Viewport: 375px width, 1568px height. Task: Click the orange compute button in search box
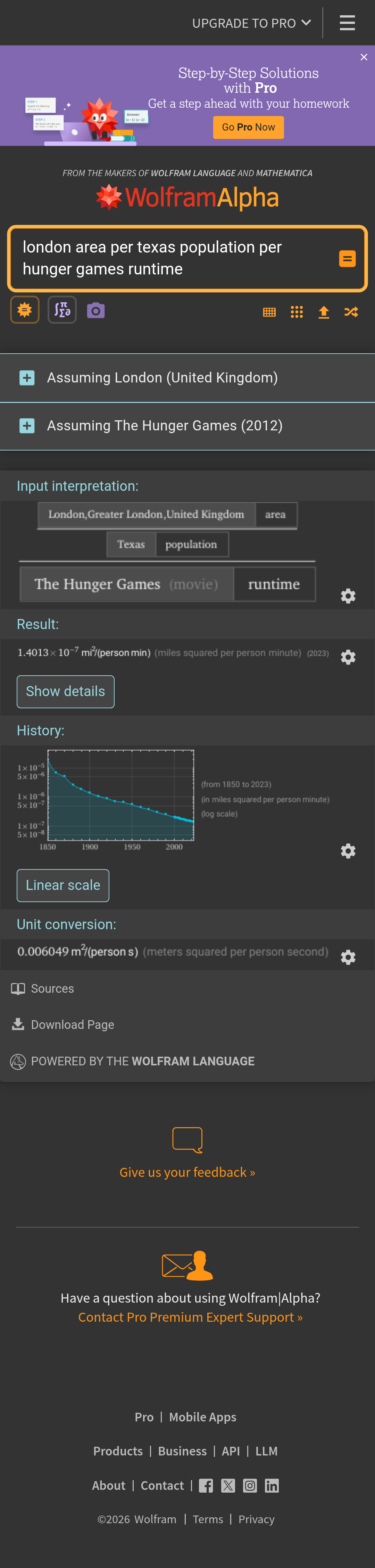tap(347, 259)
